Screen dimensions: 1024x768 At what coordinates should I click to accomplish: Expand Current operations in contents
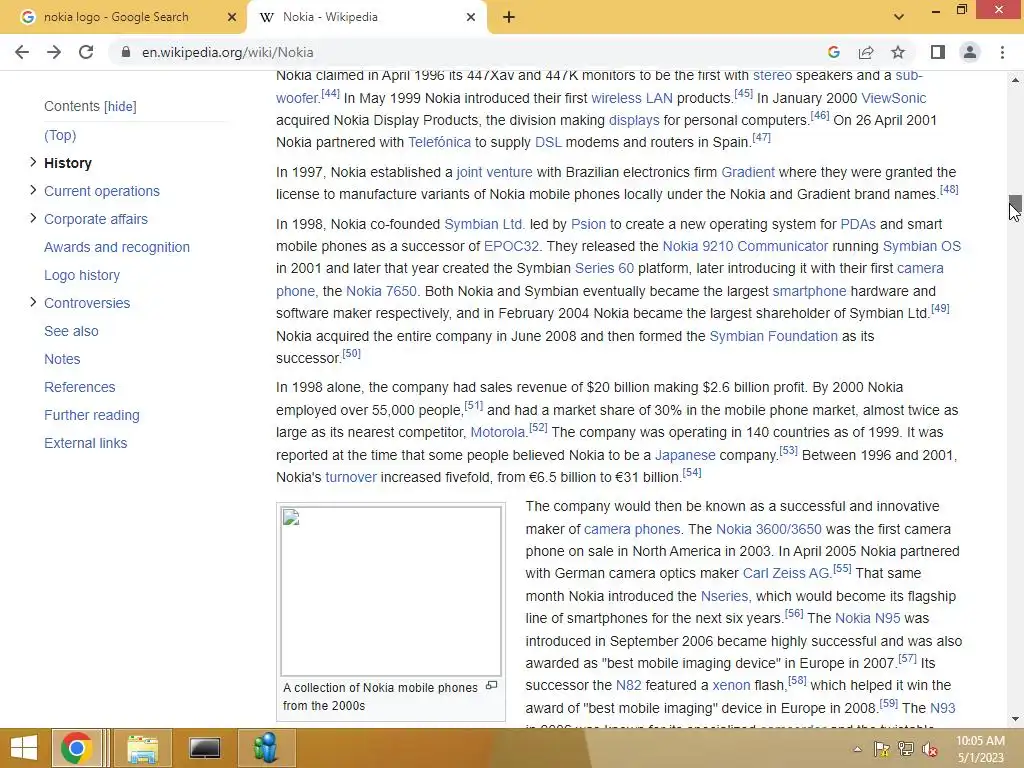(x=33, y=191)
